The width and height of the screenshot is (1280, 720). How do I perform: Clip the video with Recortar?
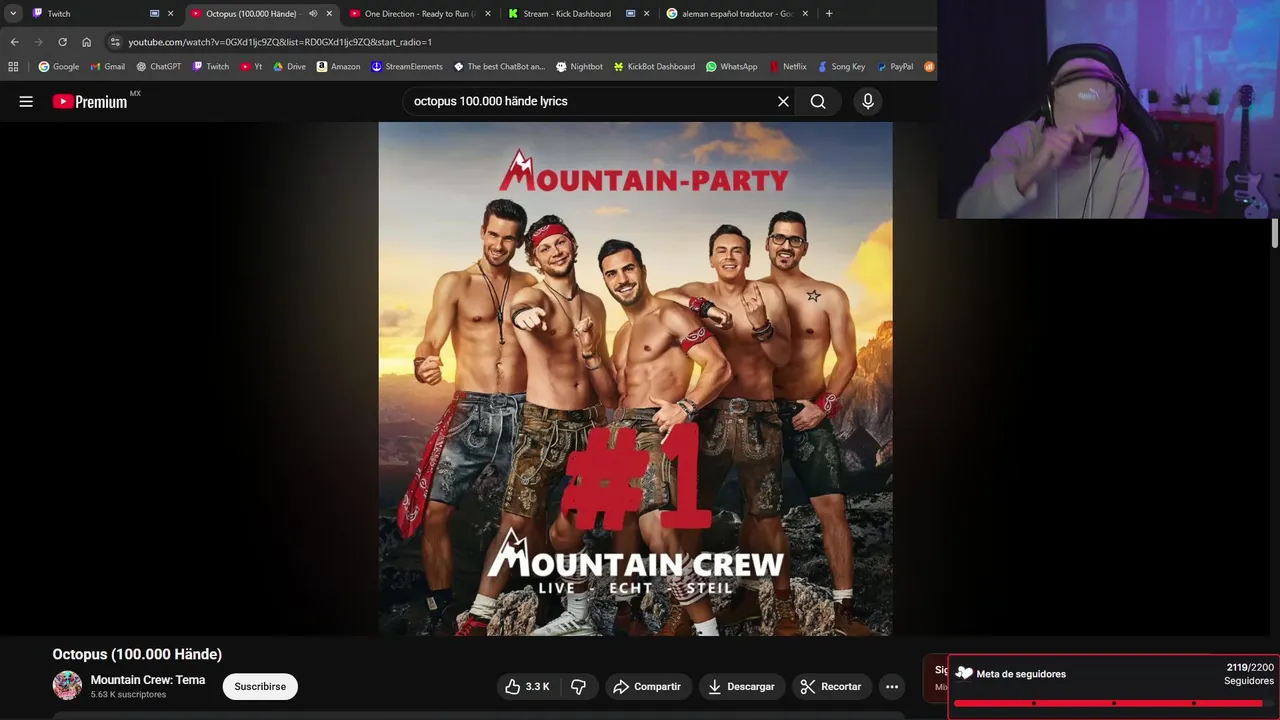(x=831, y=686)
